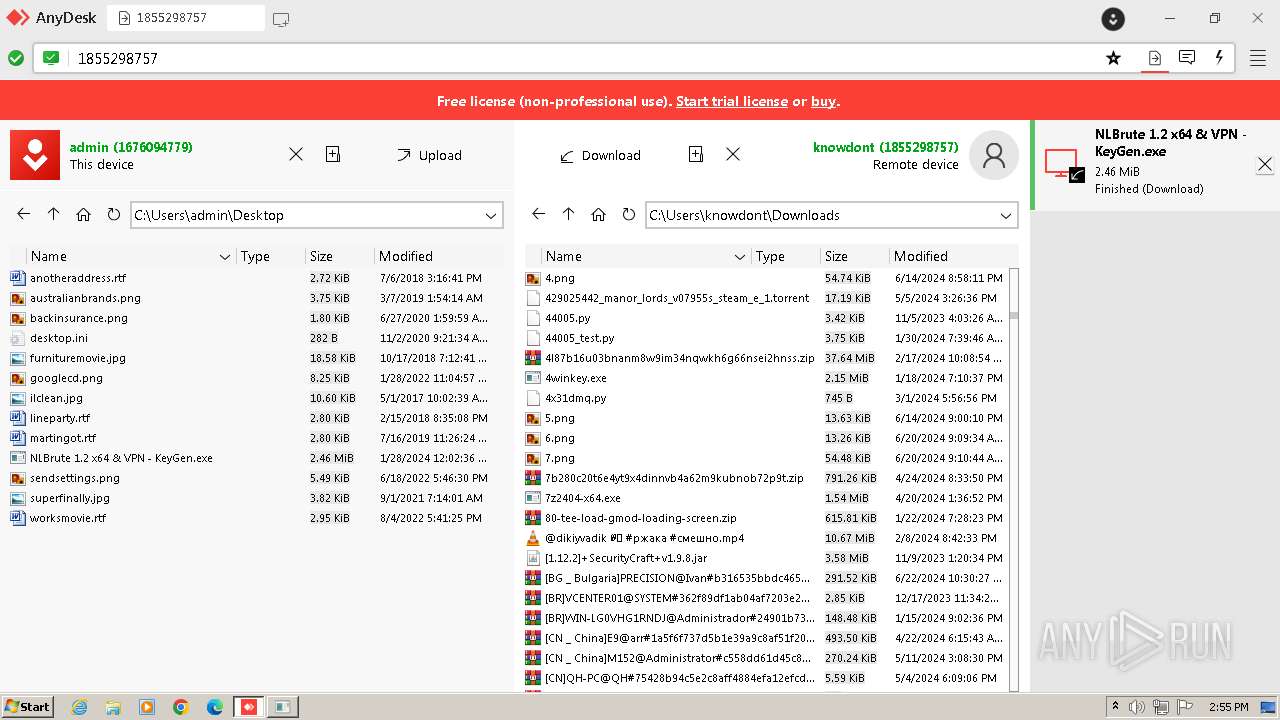Select worksmovie.rtf in local pane

(255, 518)
